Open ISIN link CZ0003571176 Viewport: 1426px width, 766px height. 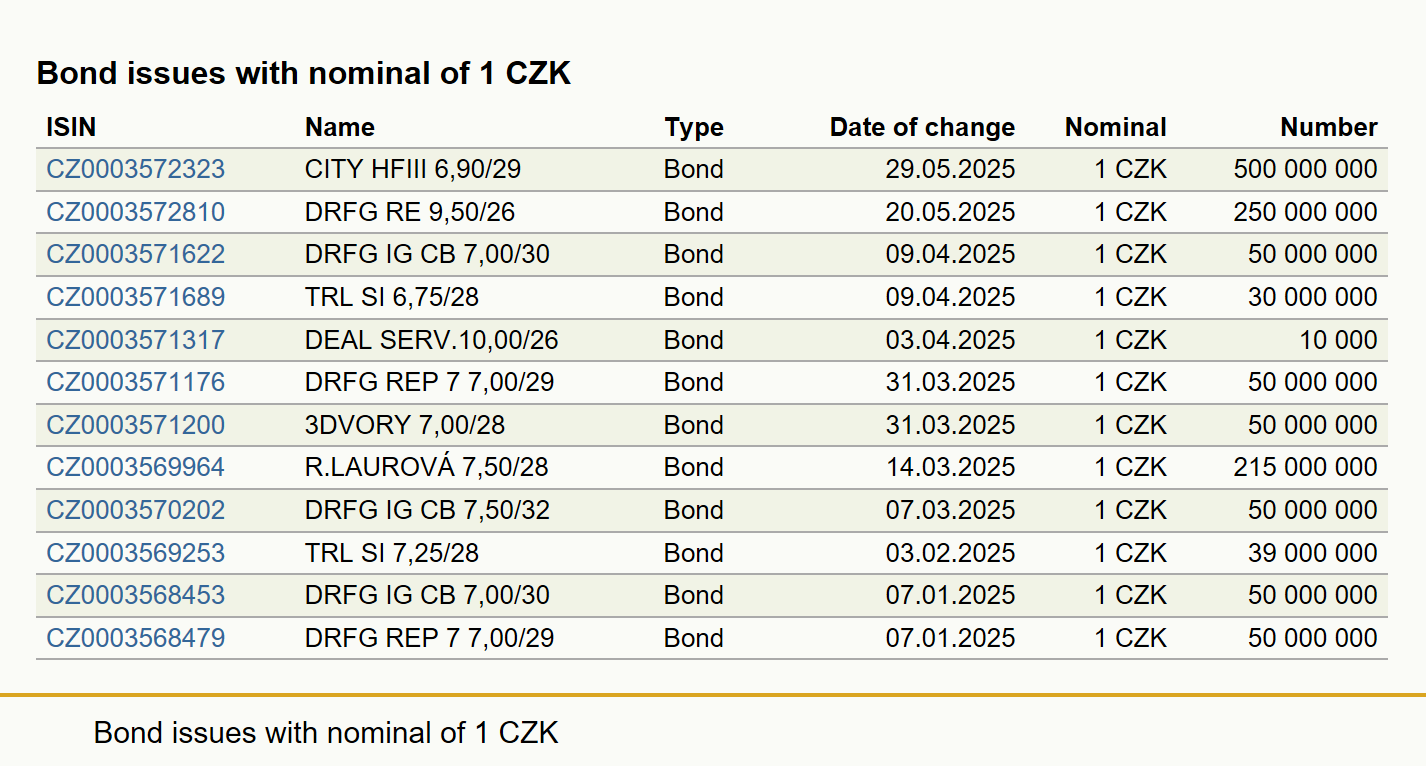point(136,382)
